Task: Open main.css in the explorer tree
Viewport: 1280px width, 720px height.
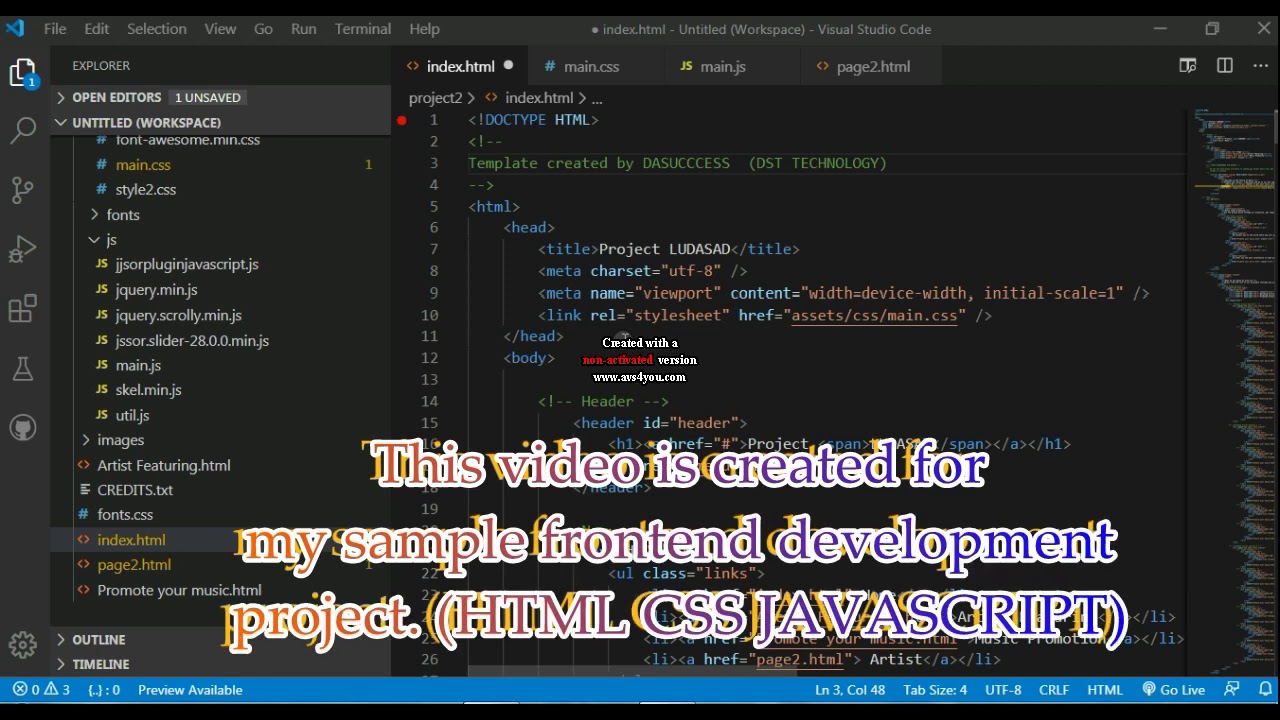Action: point(143,165)
